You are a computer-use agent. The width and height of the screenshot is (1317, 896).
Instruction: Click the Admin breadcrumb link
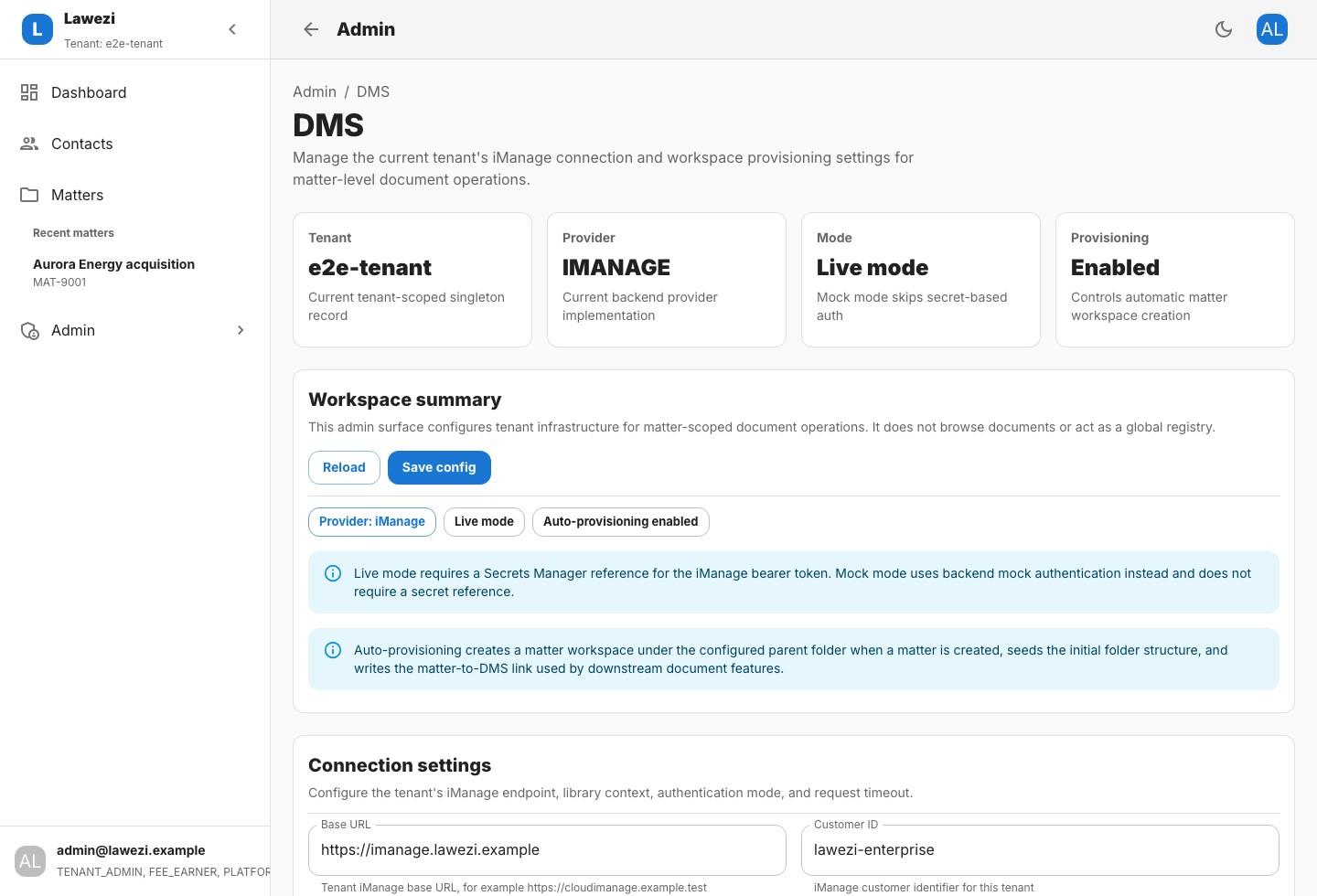(x=315, y=91)
